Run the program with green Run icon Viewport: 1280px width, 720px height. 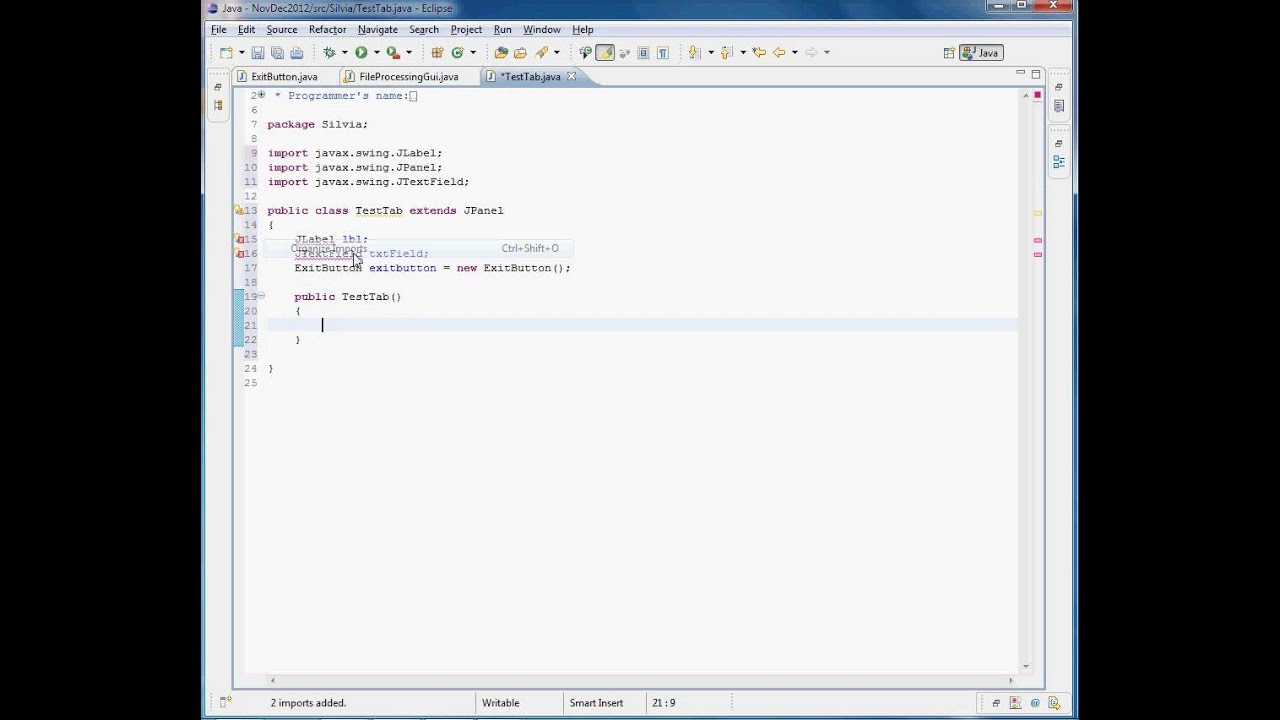361,52
